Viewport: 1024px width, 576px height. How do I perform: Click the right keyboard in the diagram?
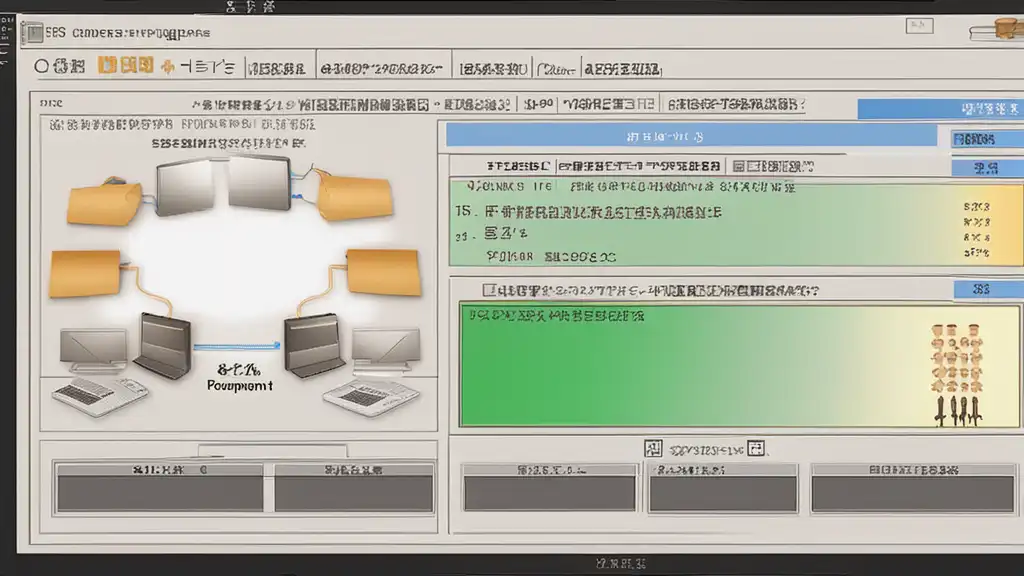coord(371,396)
